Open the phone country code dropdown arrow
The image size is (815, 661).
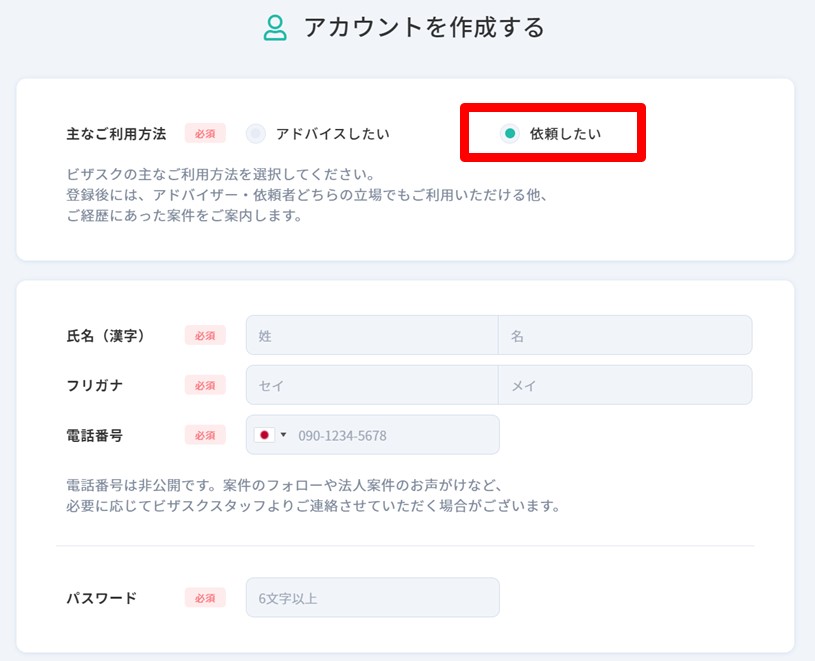coord(283,434)
